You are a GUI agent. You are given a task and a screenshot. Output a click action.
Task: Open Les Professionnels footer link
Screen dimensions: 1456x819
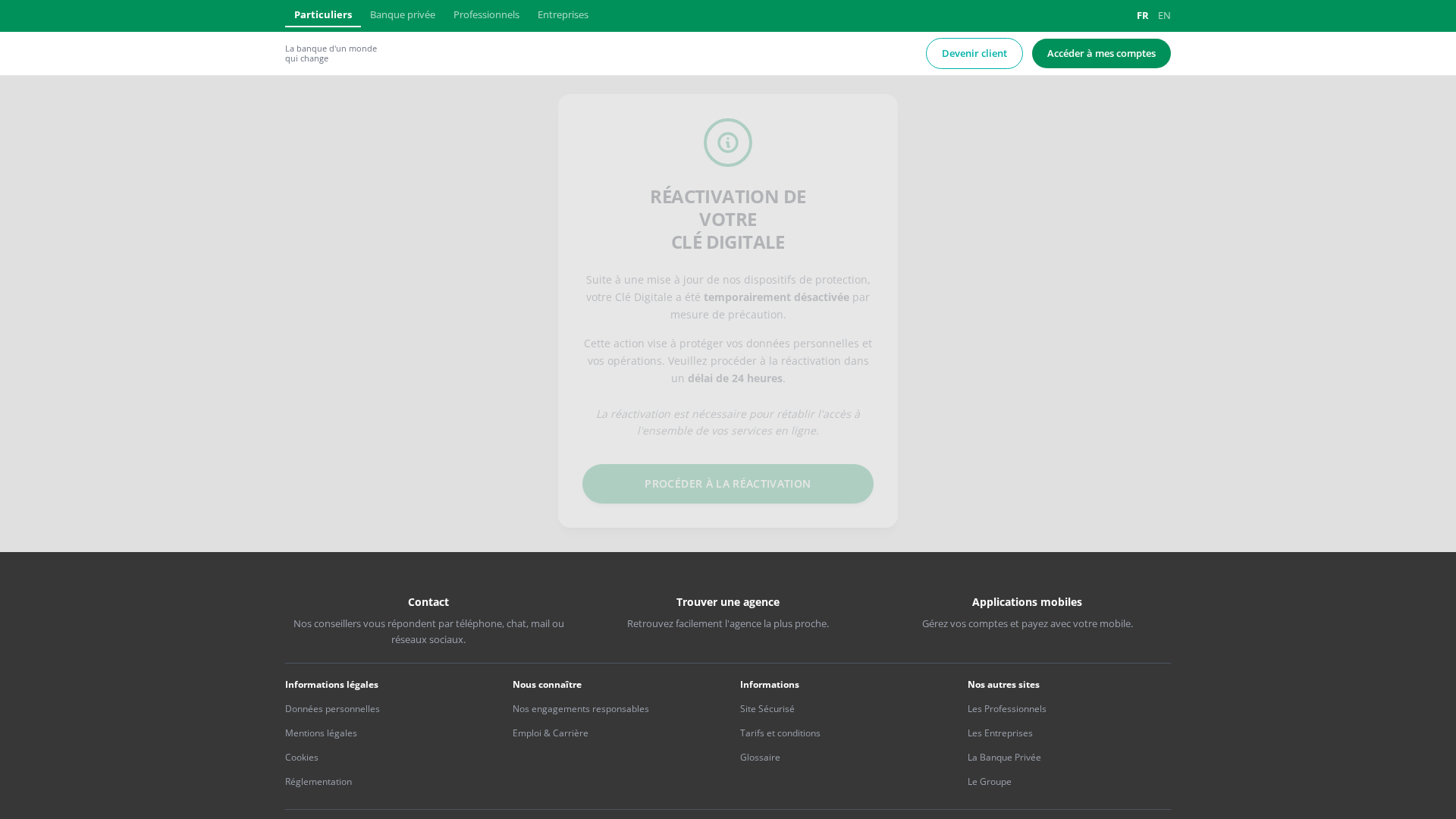1007,708
